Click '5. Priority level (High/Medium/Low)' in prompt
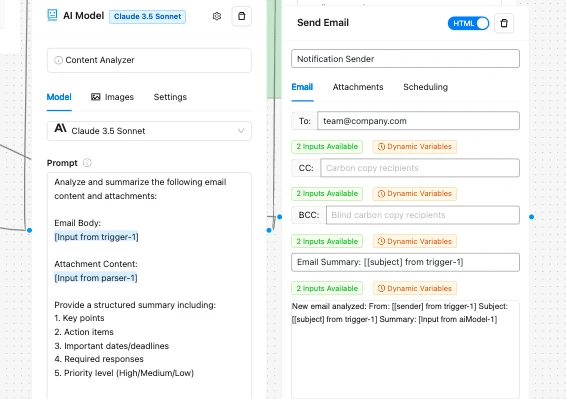Viewport: 566px width, 399px height. pos(124,373)
